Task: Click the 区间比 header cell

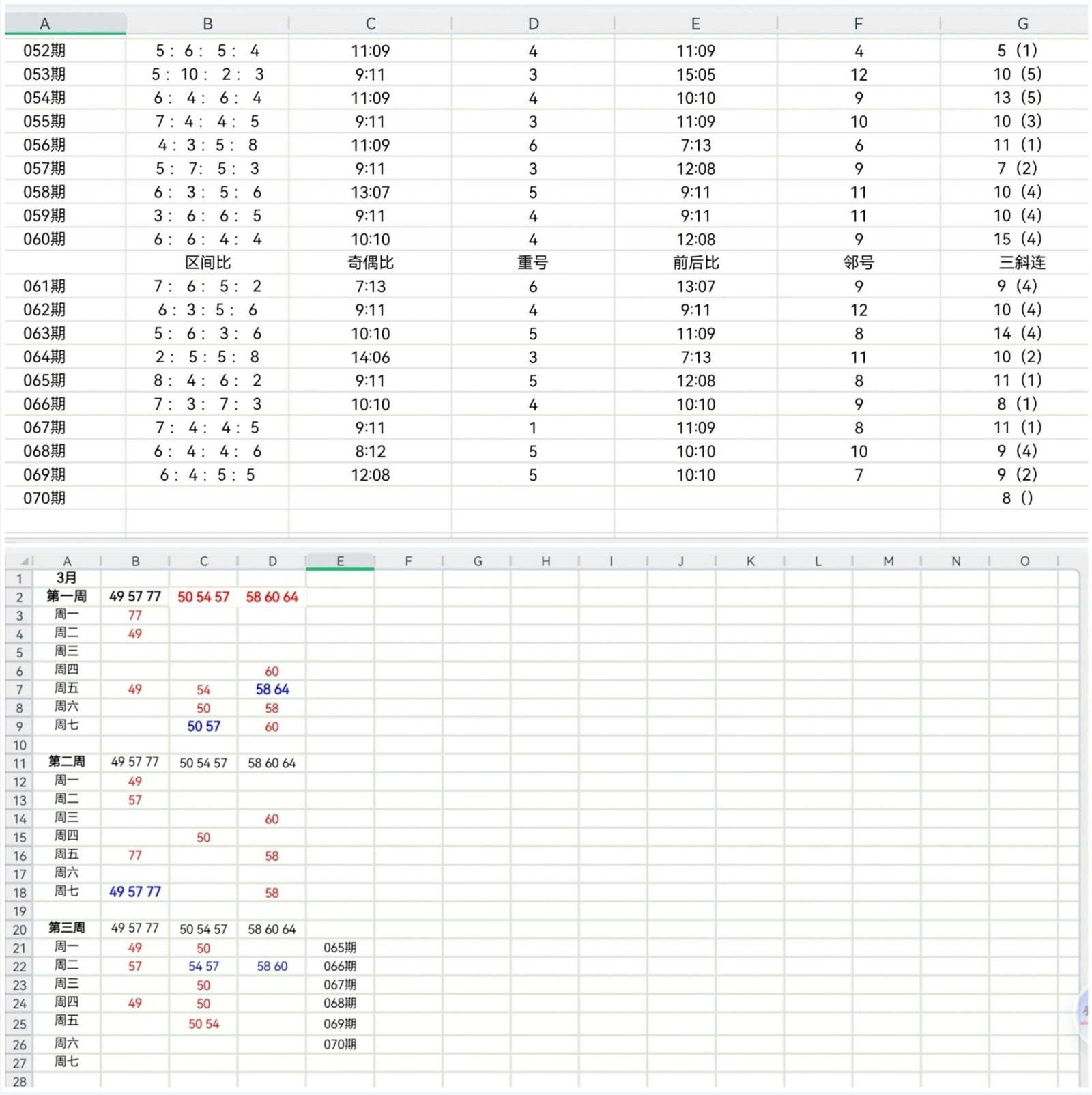Action: point(207,263)
